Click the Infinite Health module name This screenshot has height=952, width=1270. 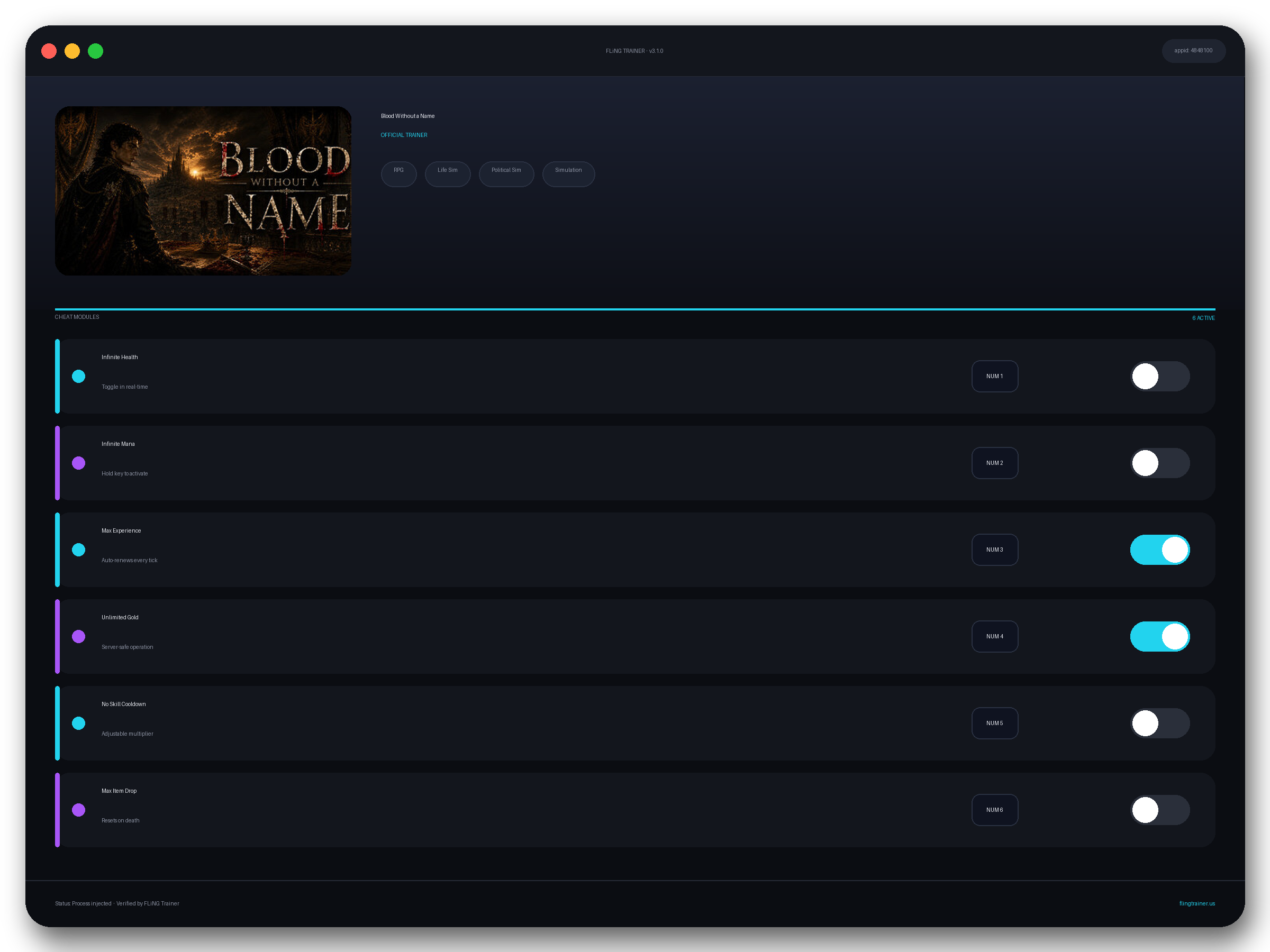(120, 358)
